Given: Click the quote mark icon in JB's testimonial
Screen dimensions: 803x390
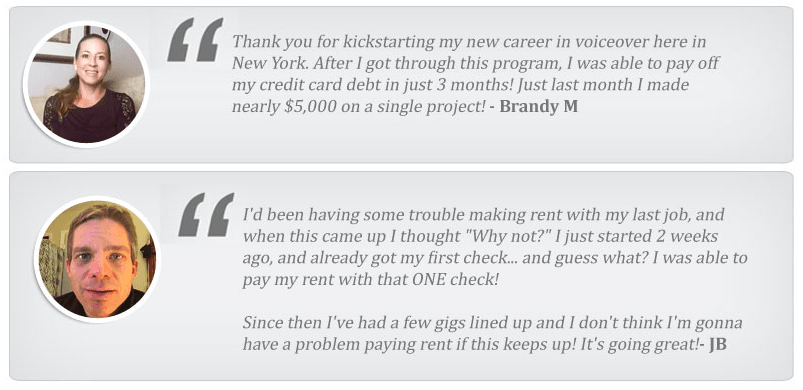Looking at the screenshot, I should point(206,215).
